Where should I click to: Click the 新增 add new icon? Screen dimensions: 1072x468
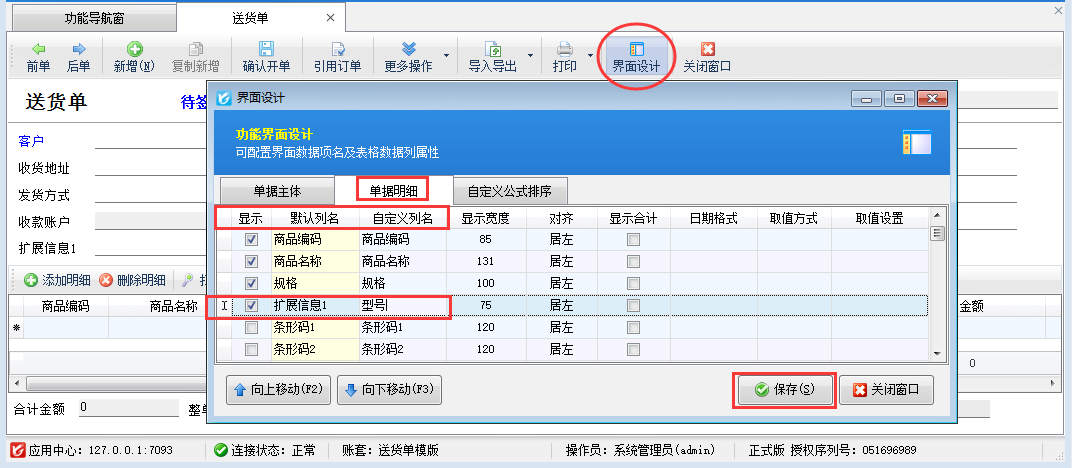pyautogui.click(x=133, y=49)
